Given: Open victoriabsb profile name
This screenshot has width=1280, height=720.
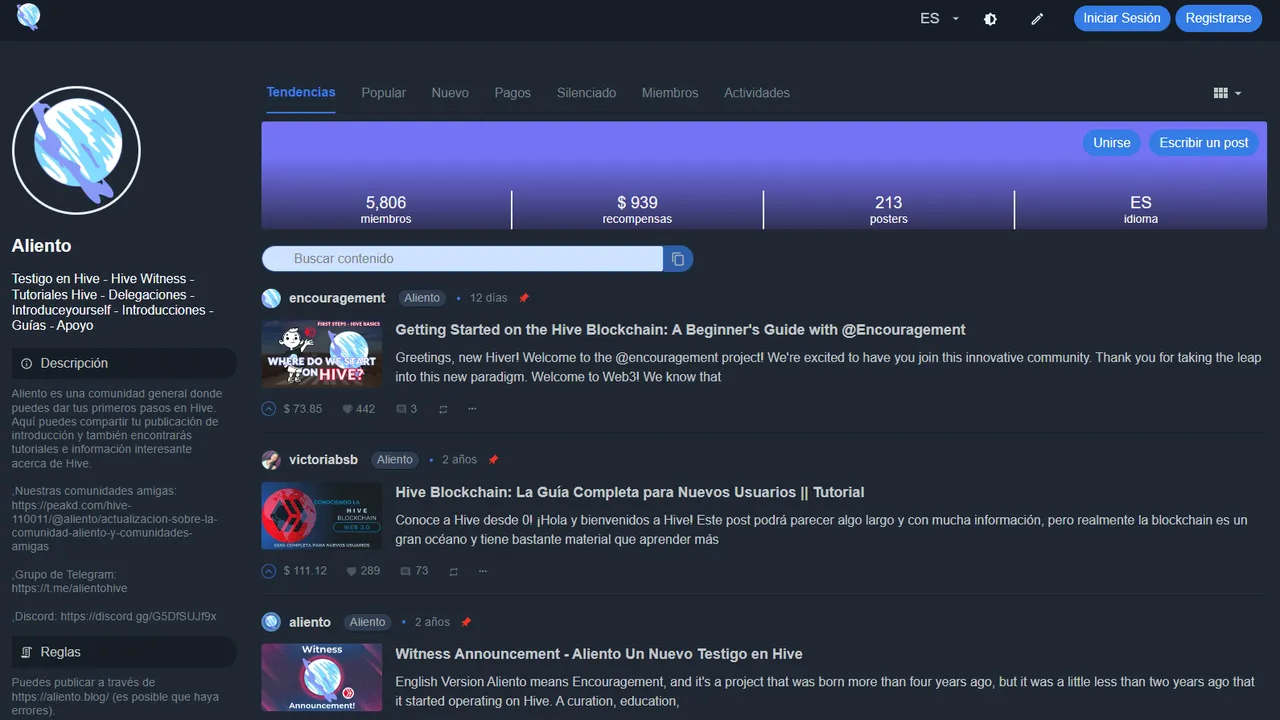Looking at the screenshot, I should pyautogui.click(x=323, y=460).
